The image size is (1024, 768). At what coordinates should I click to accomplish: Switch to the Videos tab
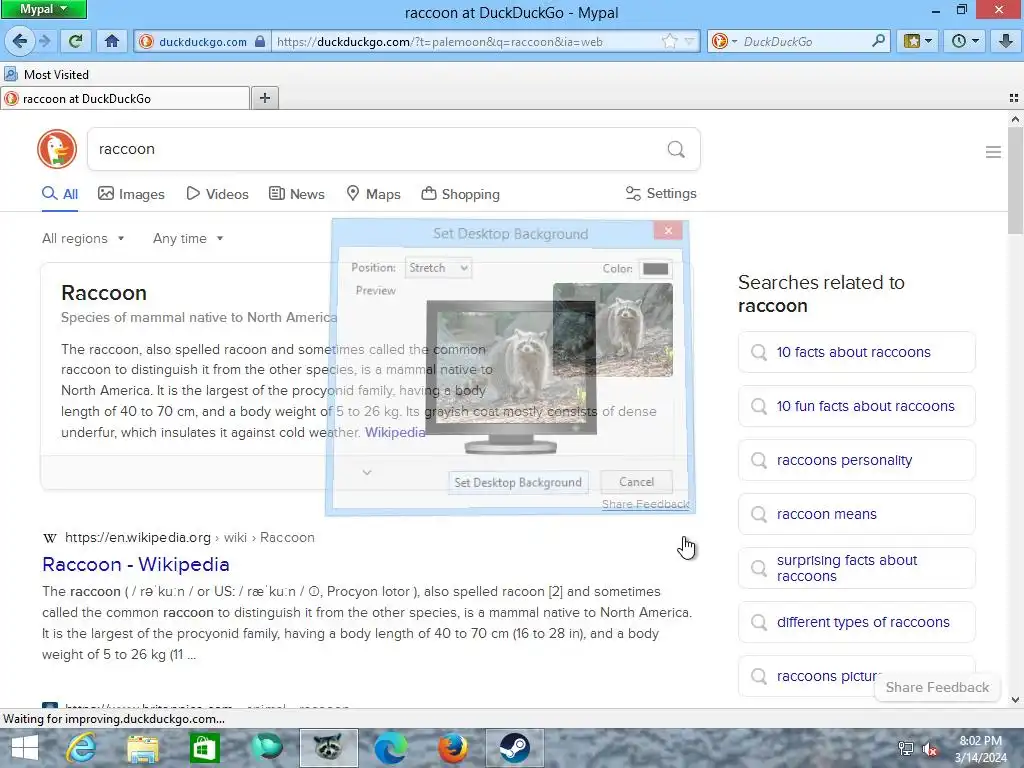(x=217, y=194)
